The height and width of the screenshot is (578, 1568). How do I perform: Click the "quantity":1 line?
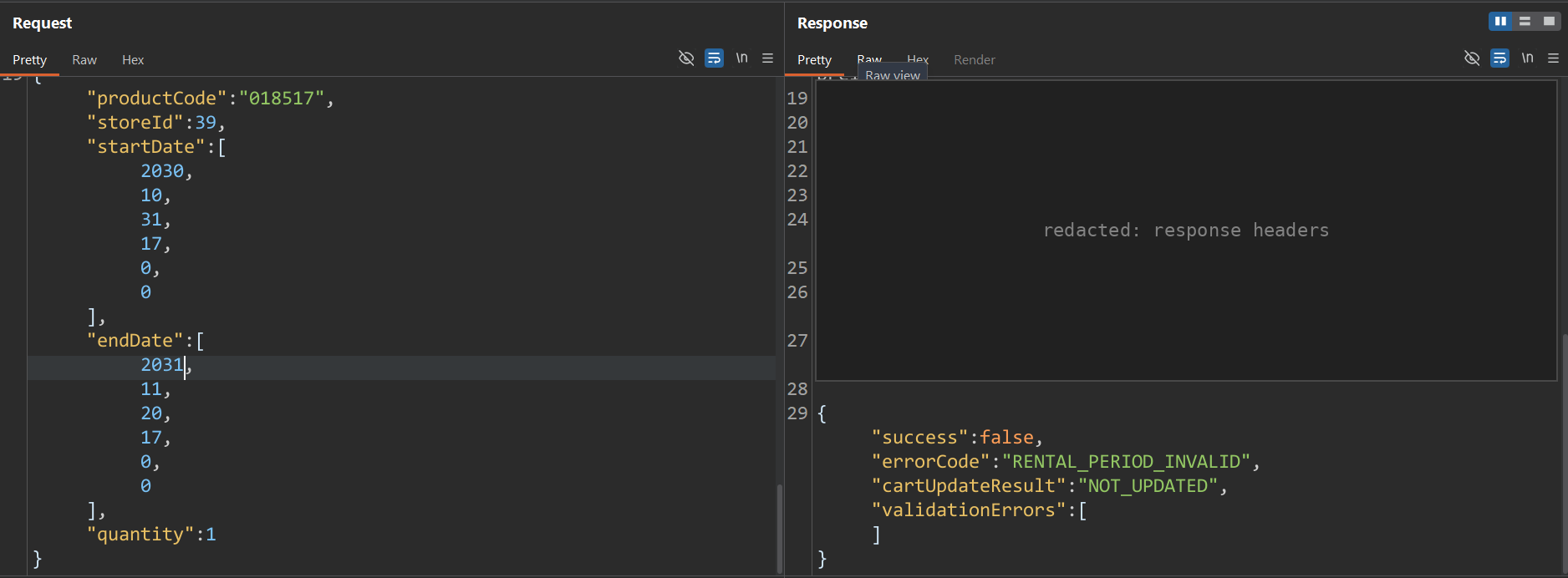[151, 535]
